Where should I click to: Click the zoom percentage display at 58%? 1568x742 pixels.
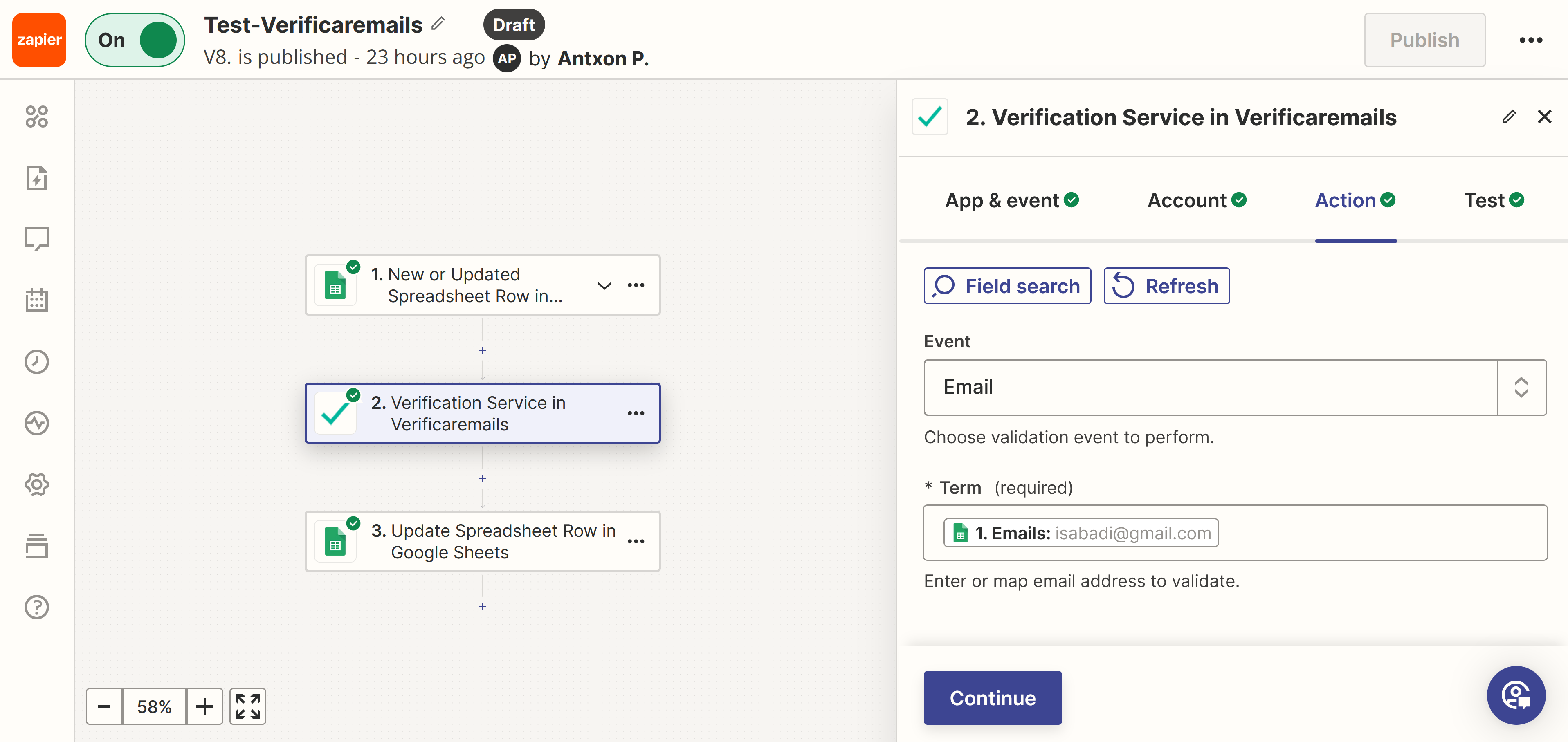pyautogui.click(x=155, y=707)
